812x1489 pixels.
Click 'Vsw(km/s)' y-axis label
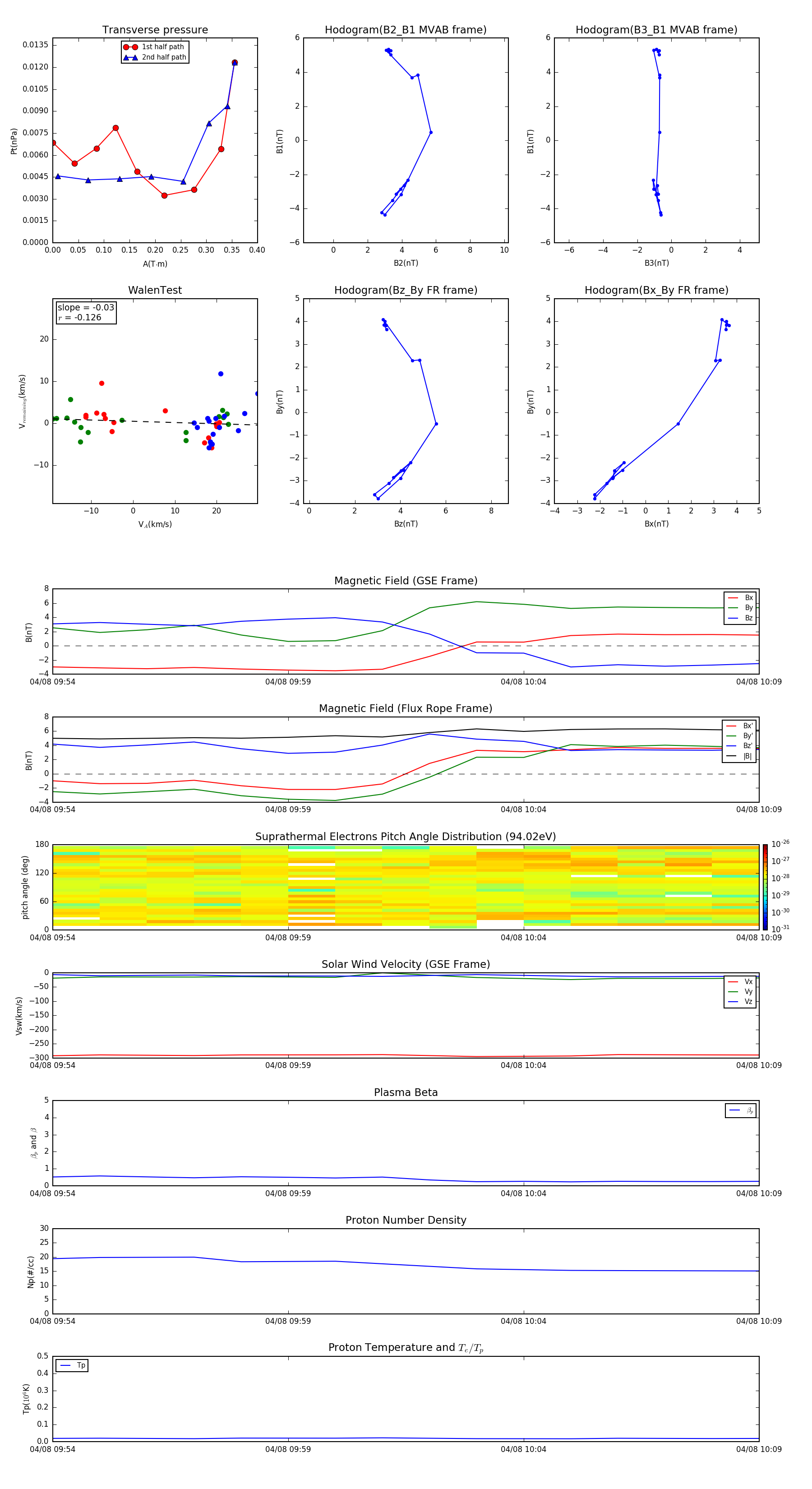[x=18, y=1015]
